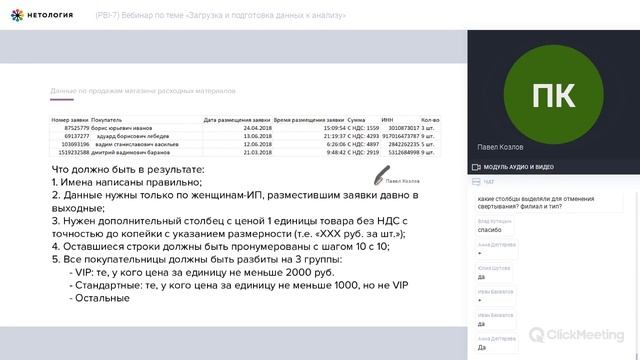The width and height of the screenshot is (640, 360).
Task: Click the Покупатель column header
Action: pos(106,120)
